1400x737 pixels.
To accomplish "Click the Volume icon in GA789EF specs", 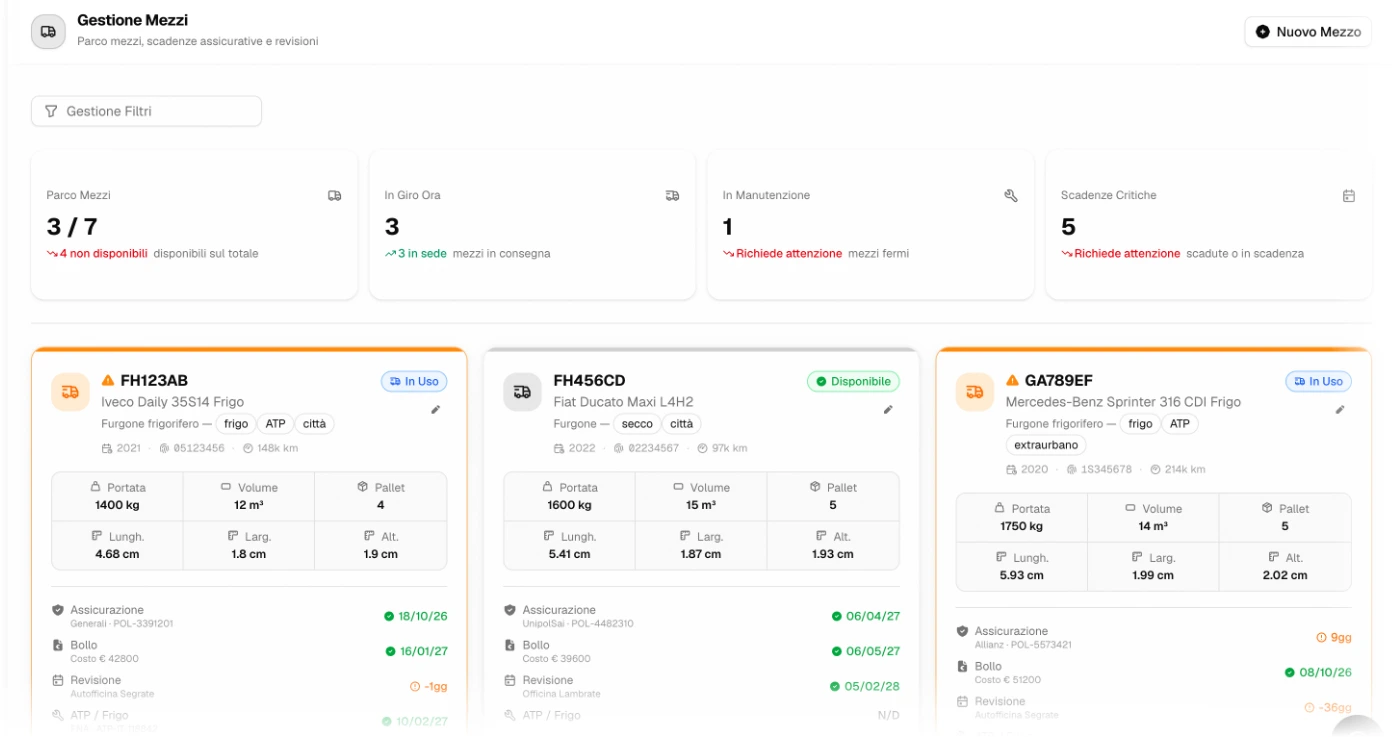I will point(1131,507).
